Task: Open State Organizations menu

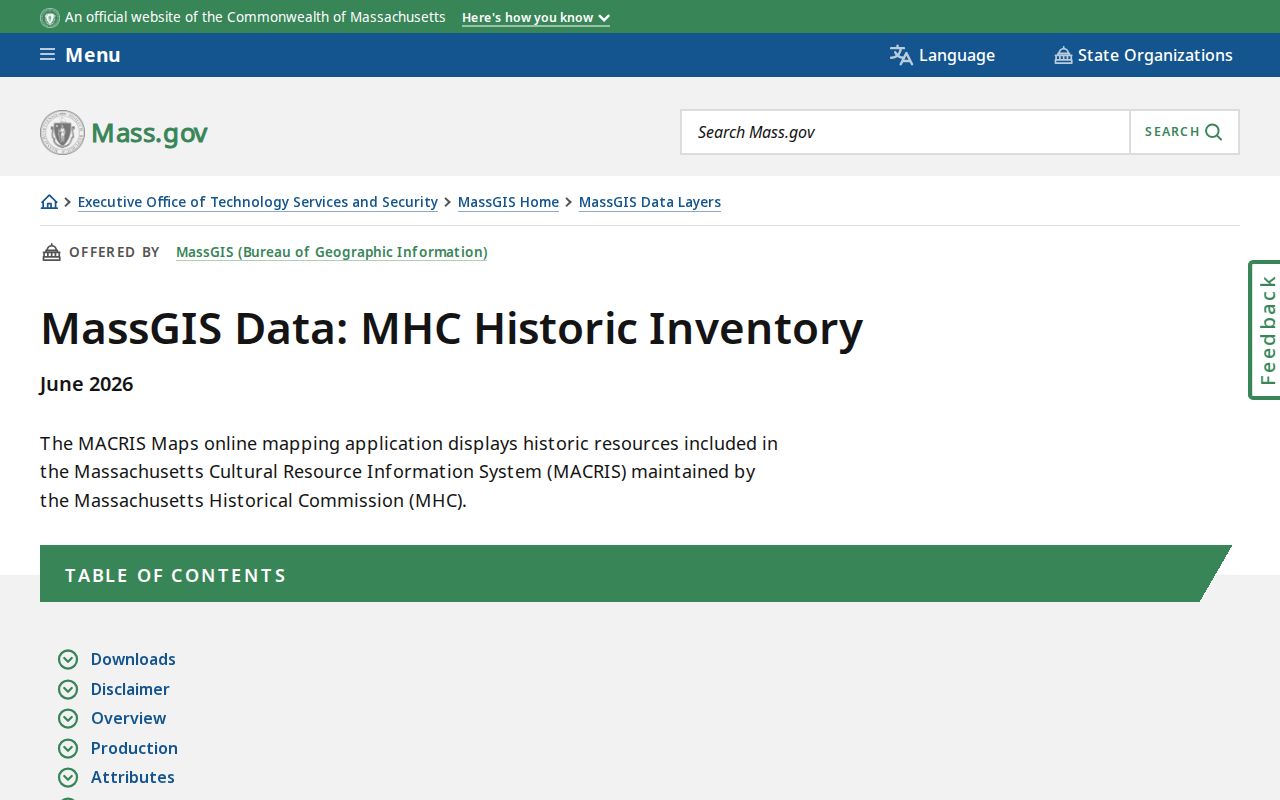Action: click(x=1143, y=55)
